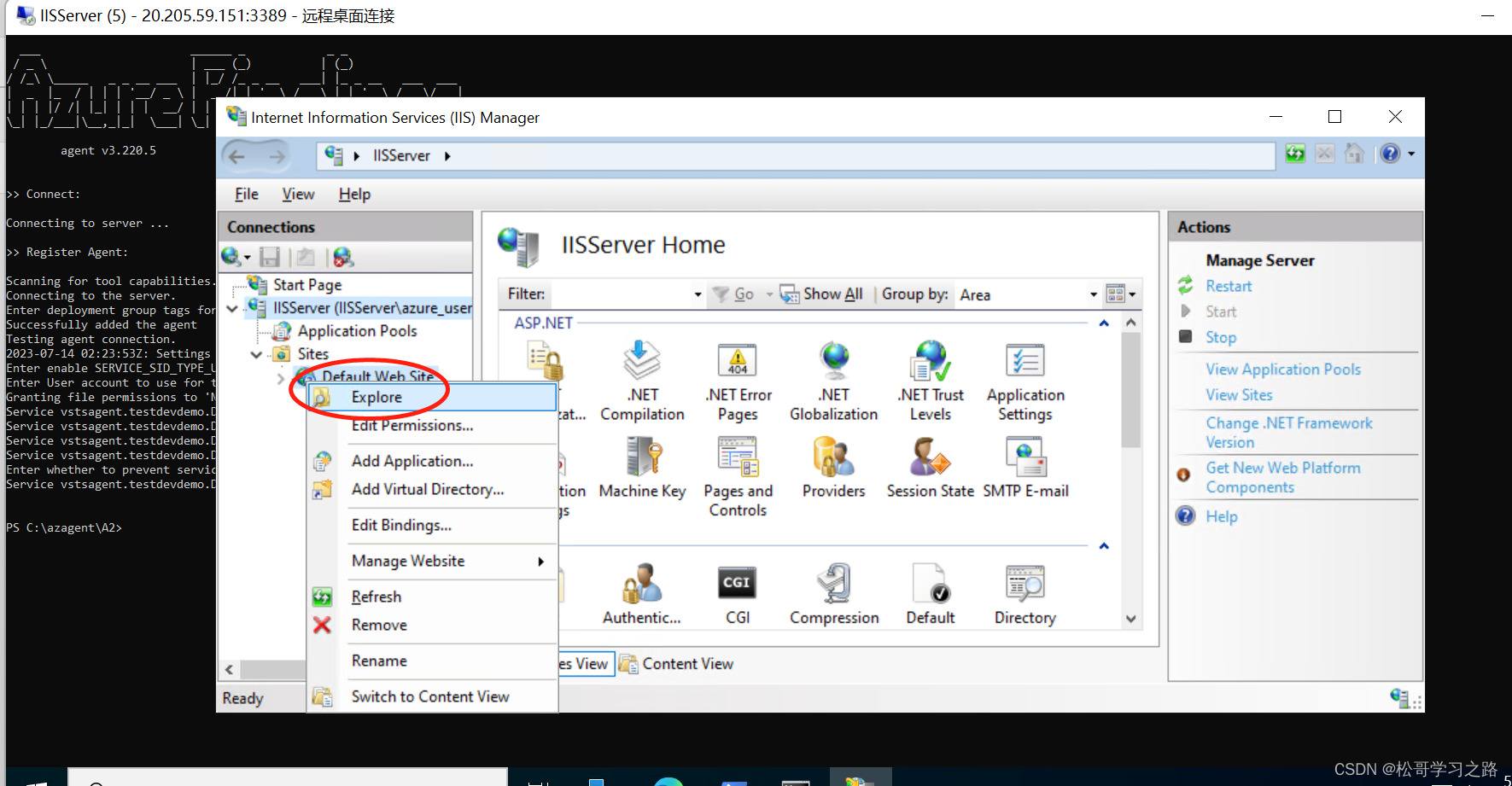Click View Application Pools link
Viewport: 1512px width, 786px height.
[x=1283, y=370]
